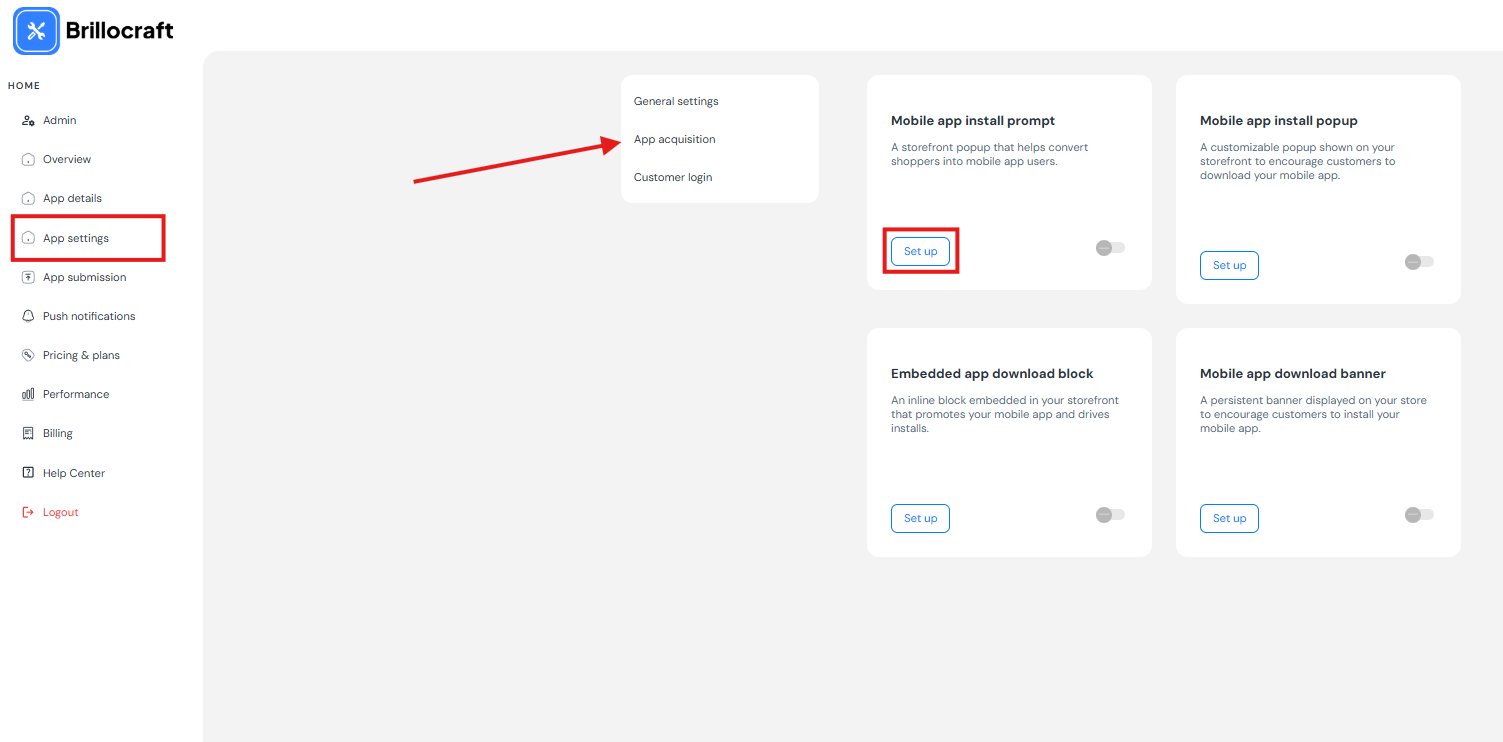Open Admin via its sidebar icon
The height and width of the screenshot is (742, 1503).
28,121
